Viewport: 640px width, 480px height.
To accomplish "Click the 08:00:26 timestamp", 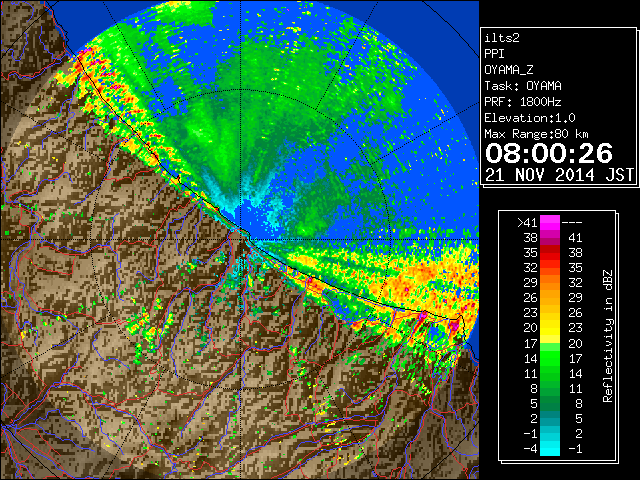I will [549, 153].
